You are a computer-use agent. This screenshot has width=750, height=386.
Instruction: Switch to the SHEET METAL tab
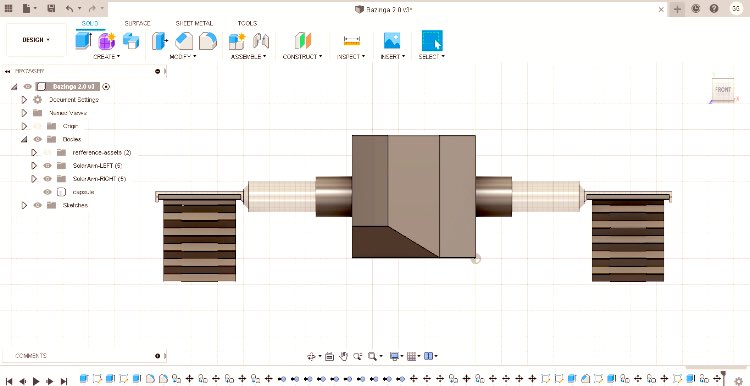194,23
